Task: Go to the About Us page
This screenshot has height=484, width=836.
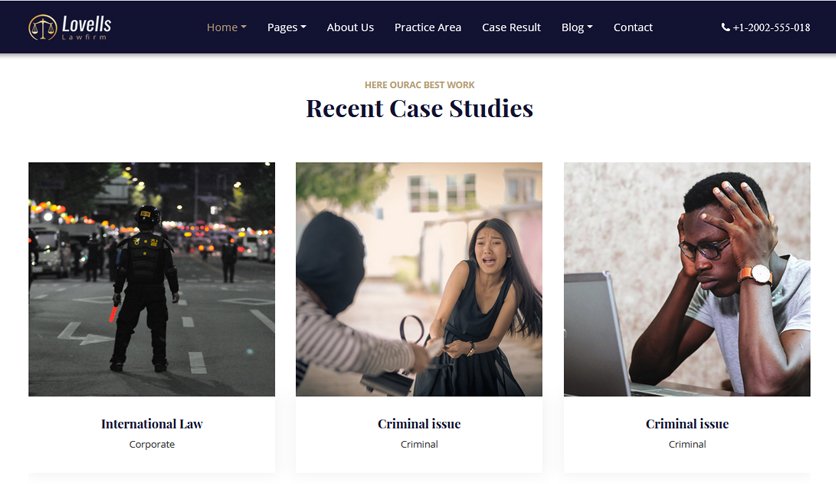Action: pos(350,27)
